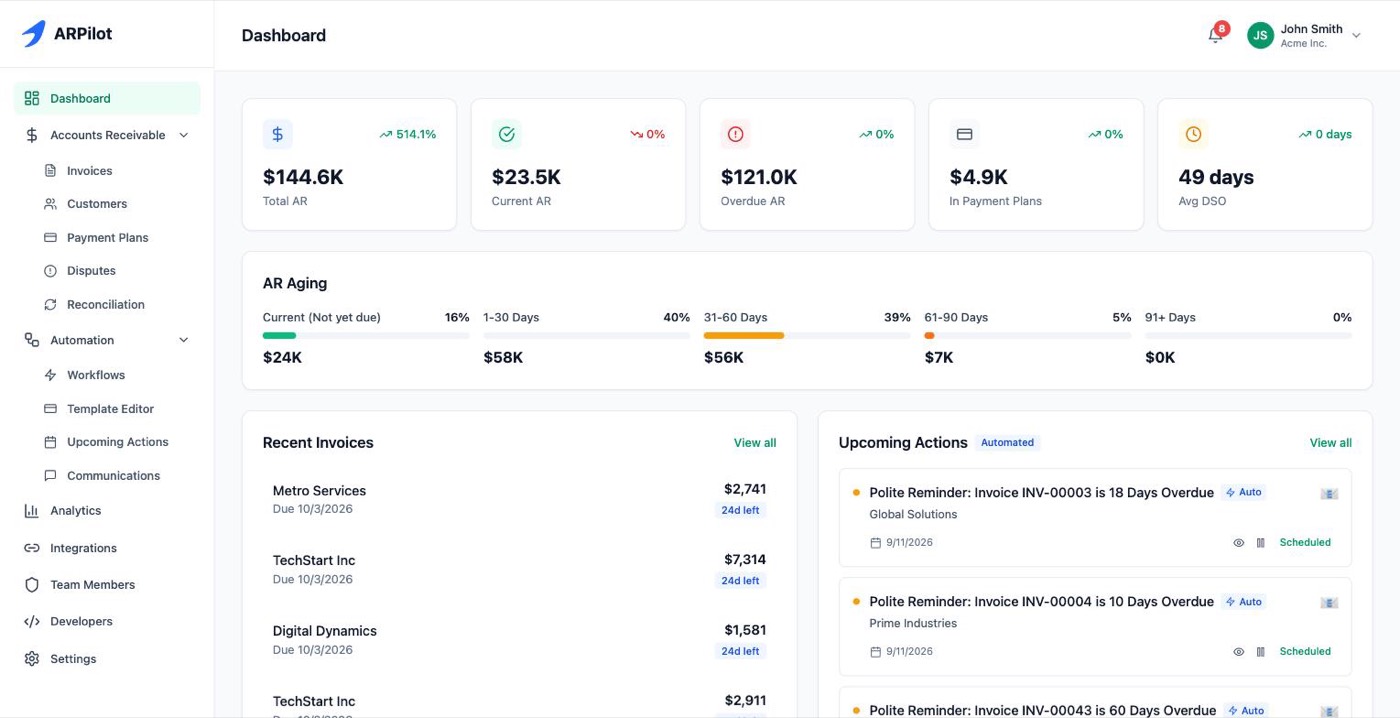
Task: Click the 61-90 Days aging bar
Action: (x=1028, y=336)
